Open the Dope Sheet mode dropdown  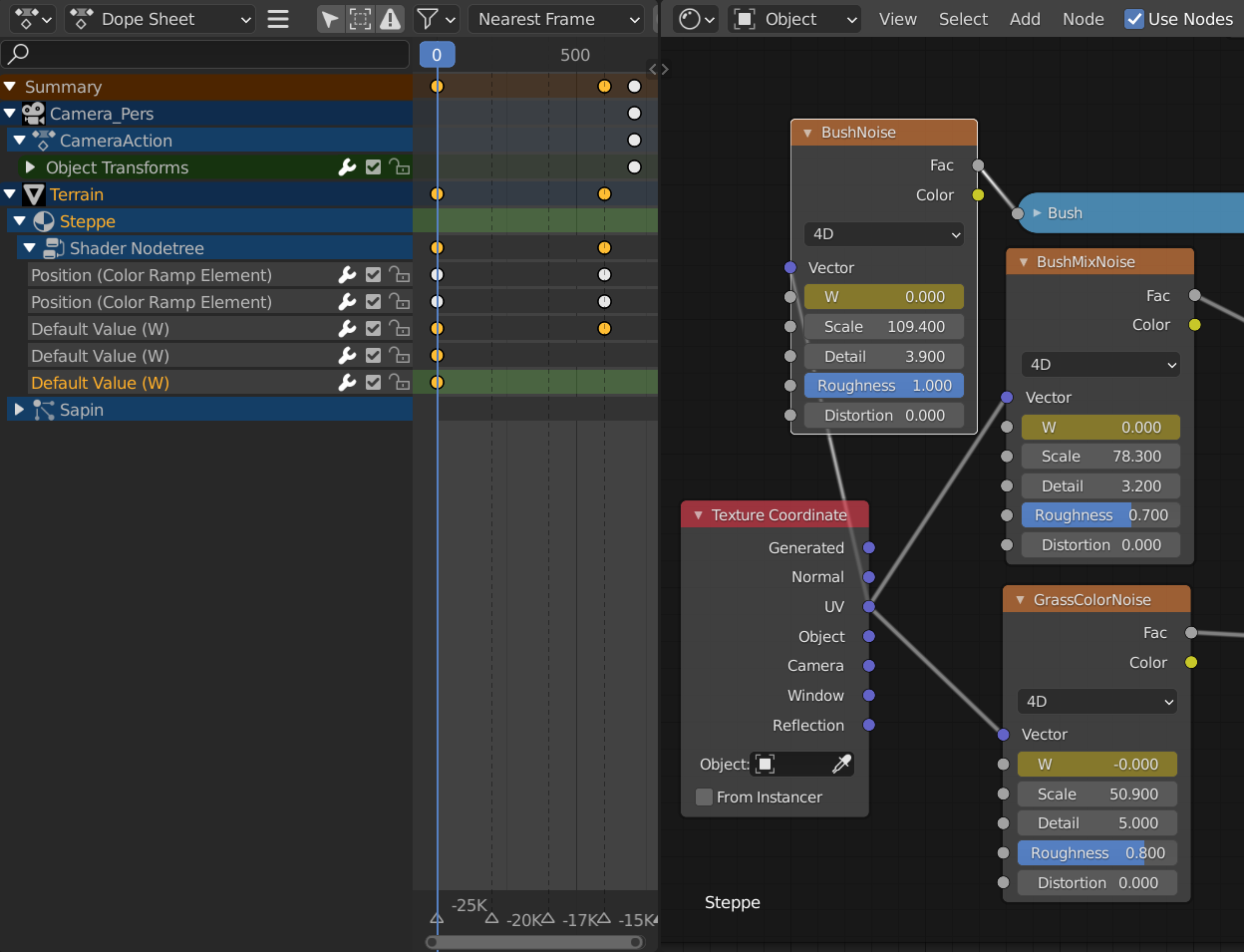160,19
